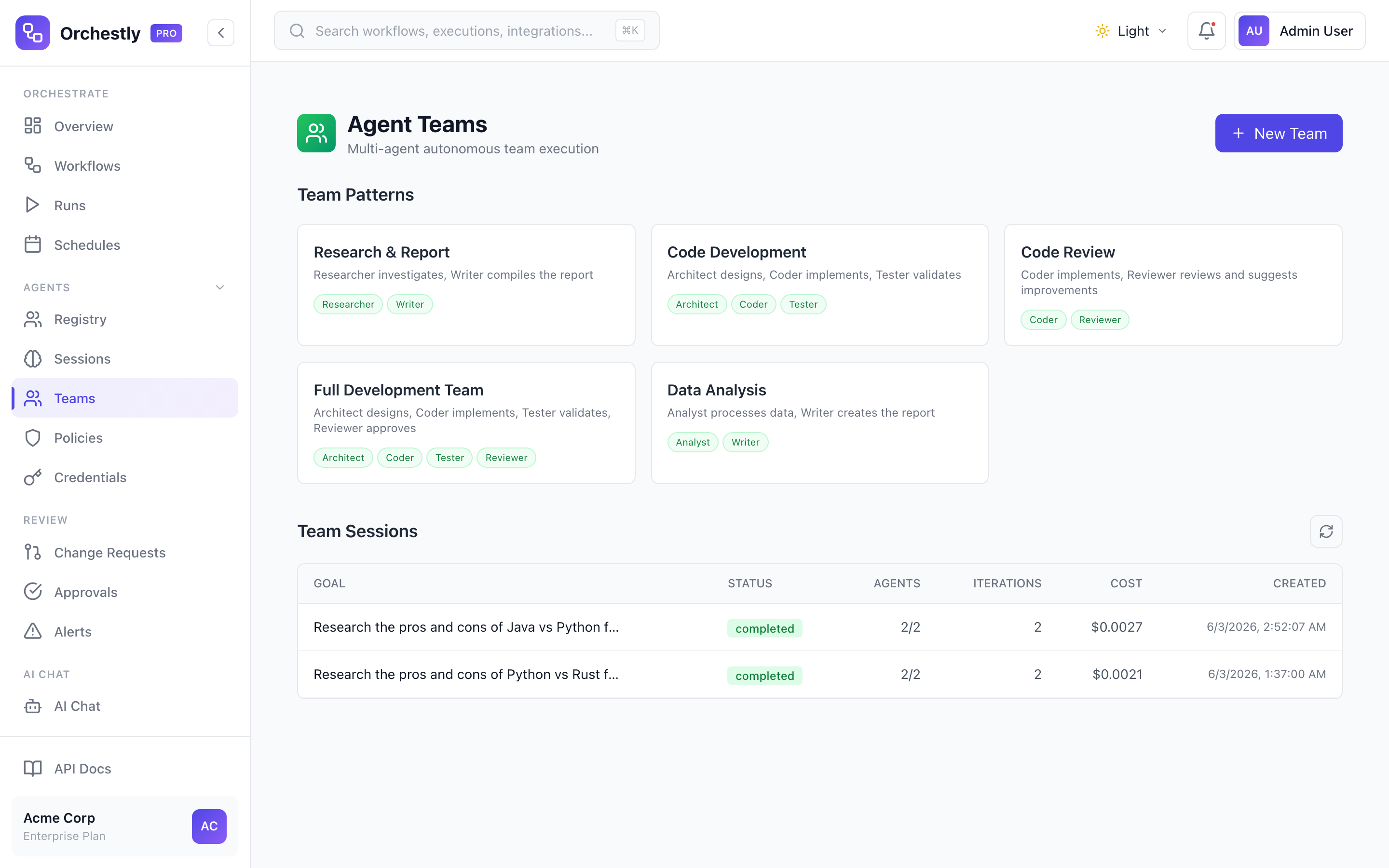Click the Orchestly logo icon
Viewport: 1389px width, 868px height.
click(x=33, y=33)
